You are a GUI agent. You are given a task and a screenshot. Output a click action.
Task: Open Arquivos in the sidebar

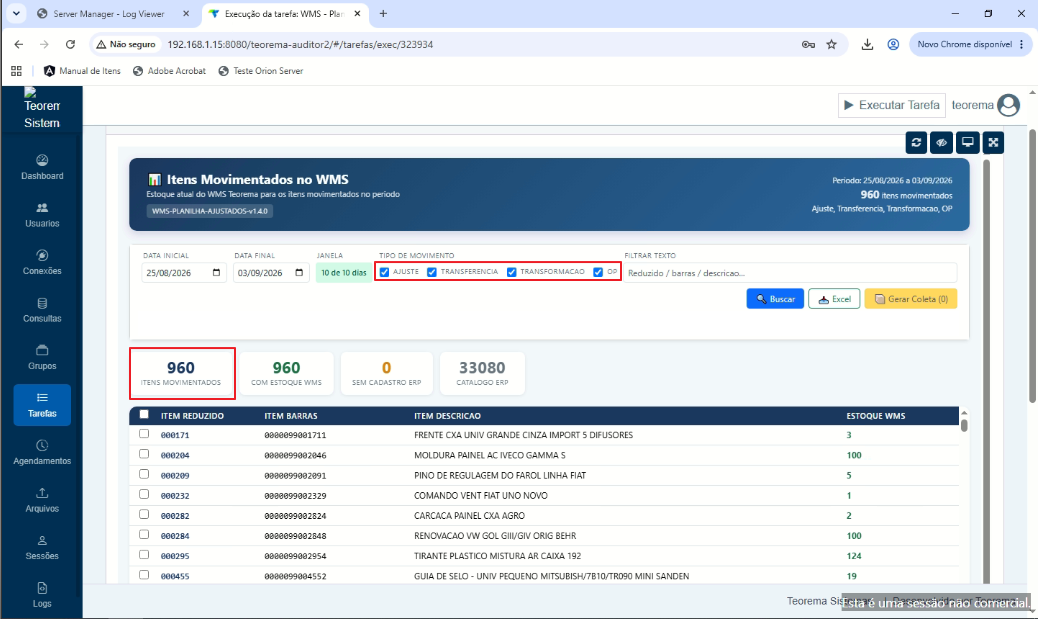(42, 500)
